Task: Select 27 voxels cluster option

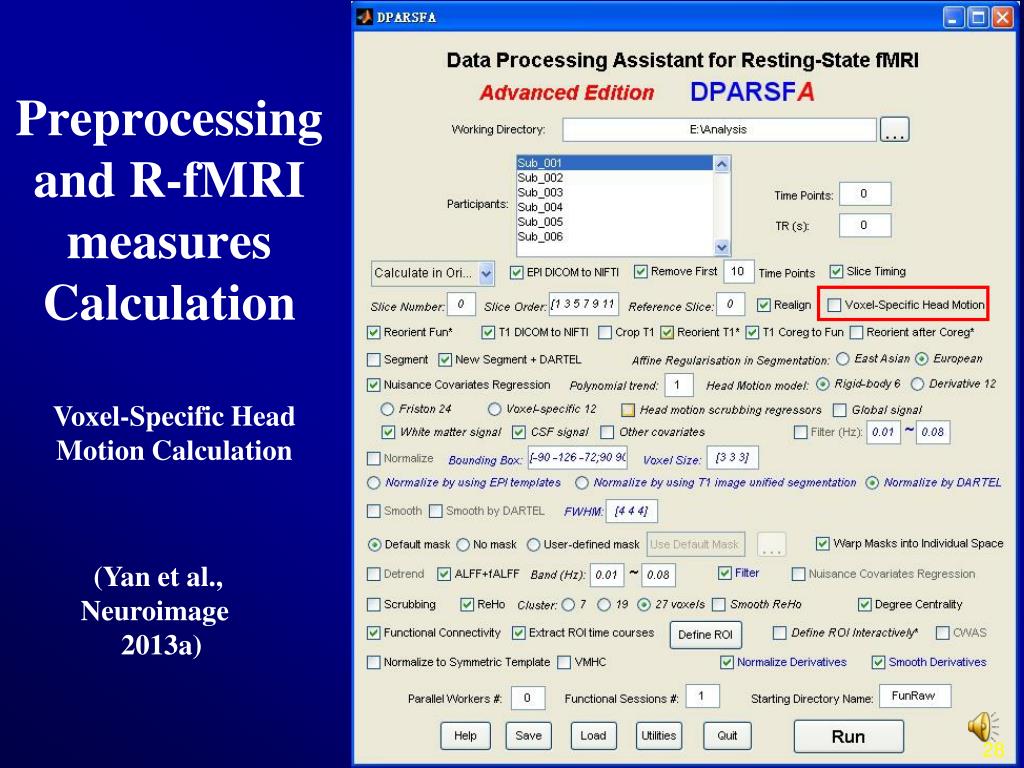Action: [644, 605]
